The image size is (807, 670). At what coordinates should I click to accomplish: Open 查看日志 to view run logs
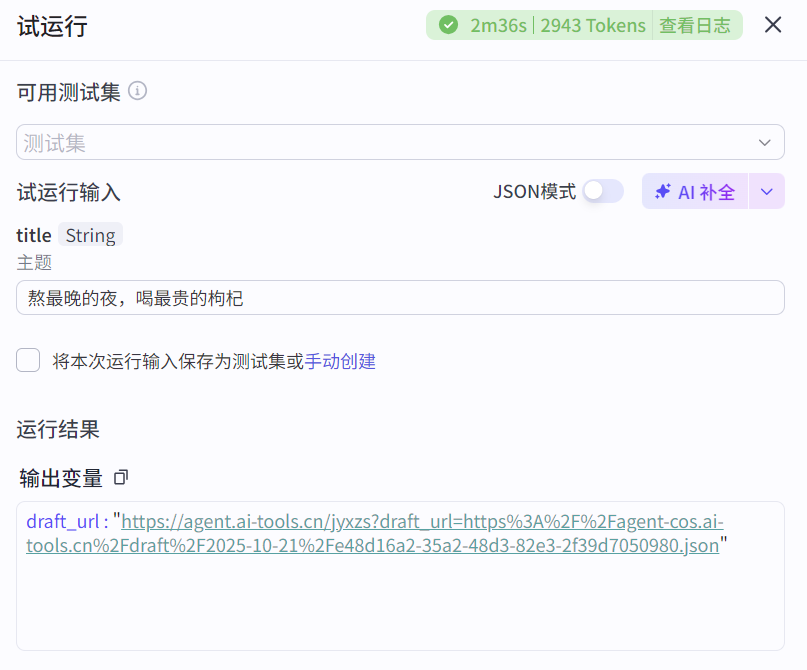click(x=694, y=25)
